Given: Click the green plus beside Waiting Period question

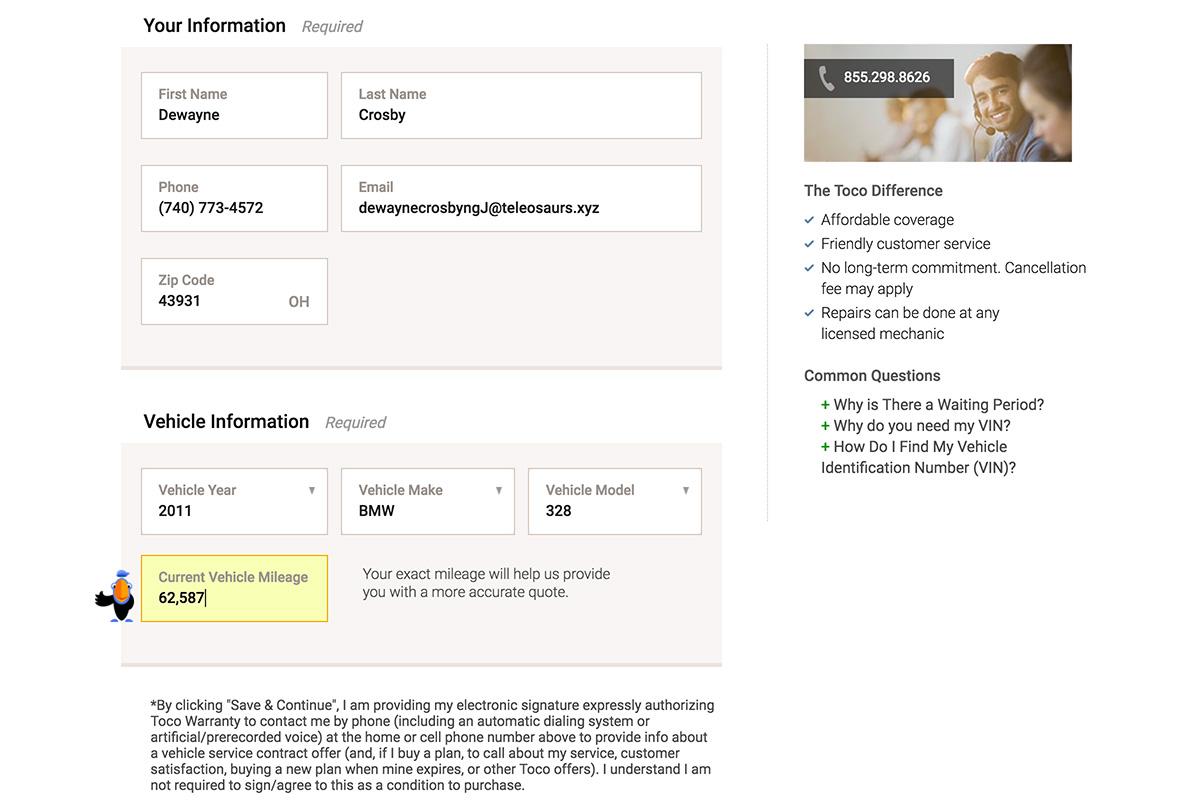Looking at the screenshot, I should click(x=825, y=405).
